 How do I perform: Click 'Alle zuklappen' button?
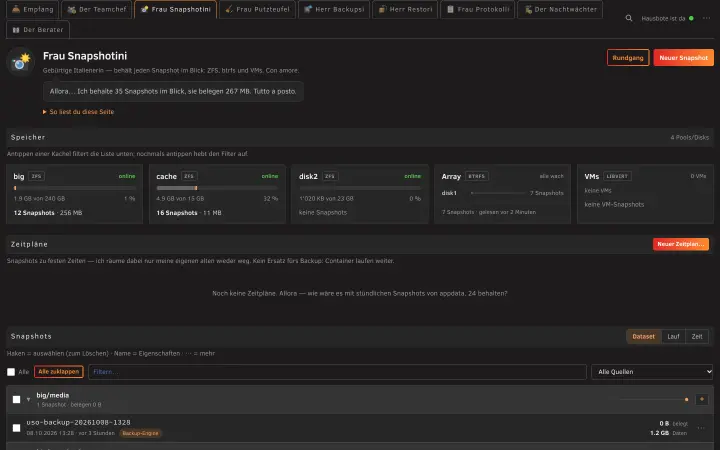click(x=59, y=371)
